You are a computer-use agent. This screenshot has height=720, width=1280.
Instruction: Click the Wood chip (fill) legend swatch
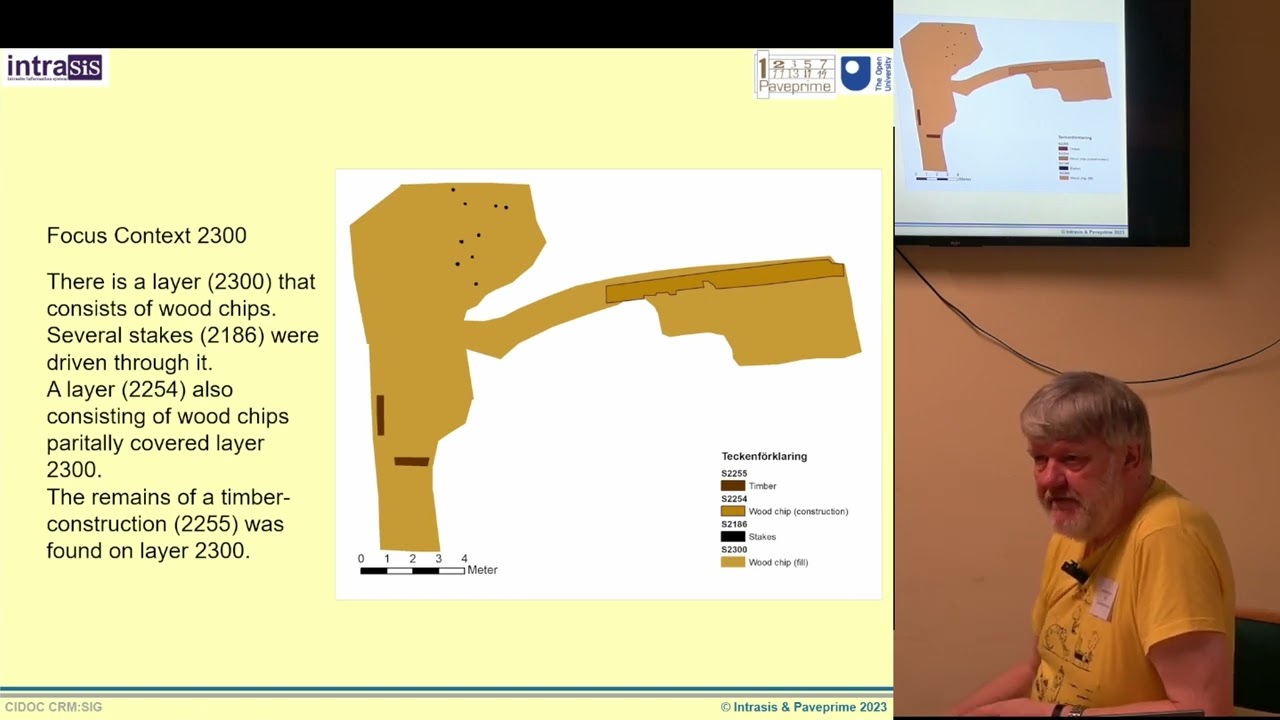point(733,562)
